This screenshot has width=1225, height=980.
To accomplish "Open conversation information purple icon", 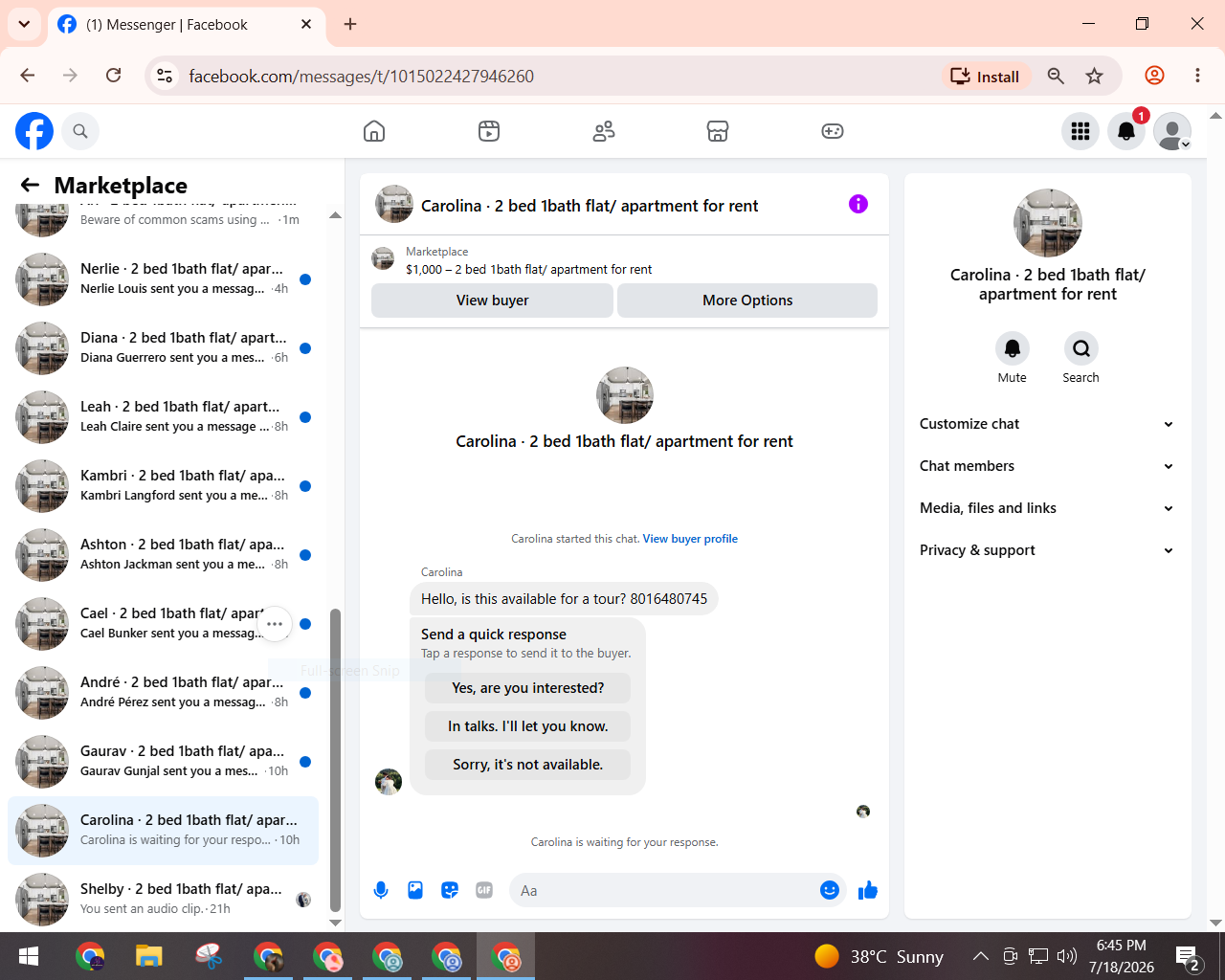I will [858, 204].
